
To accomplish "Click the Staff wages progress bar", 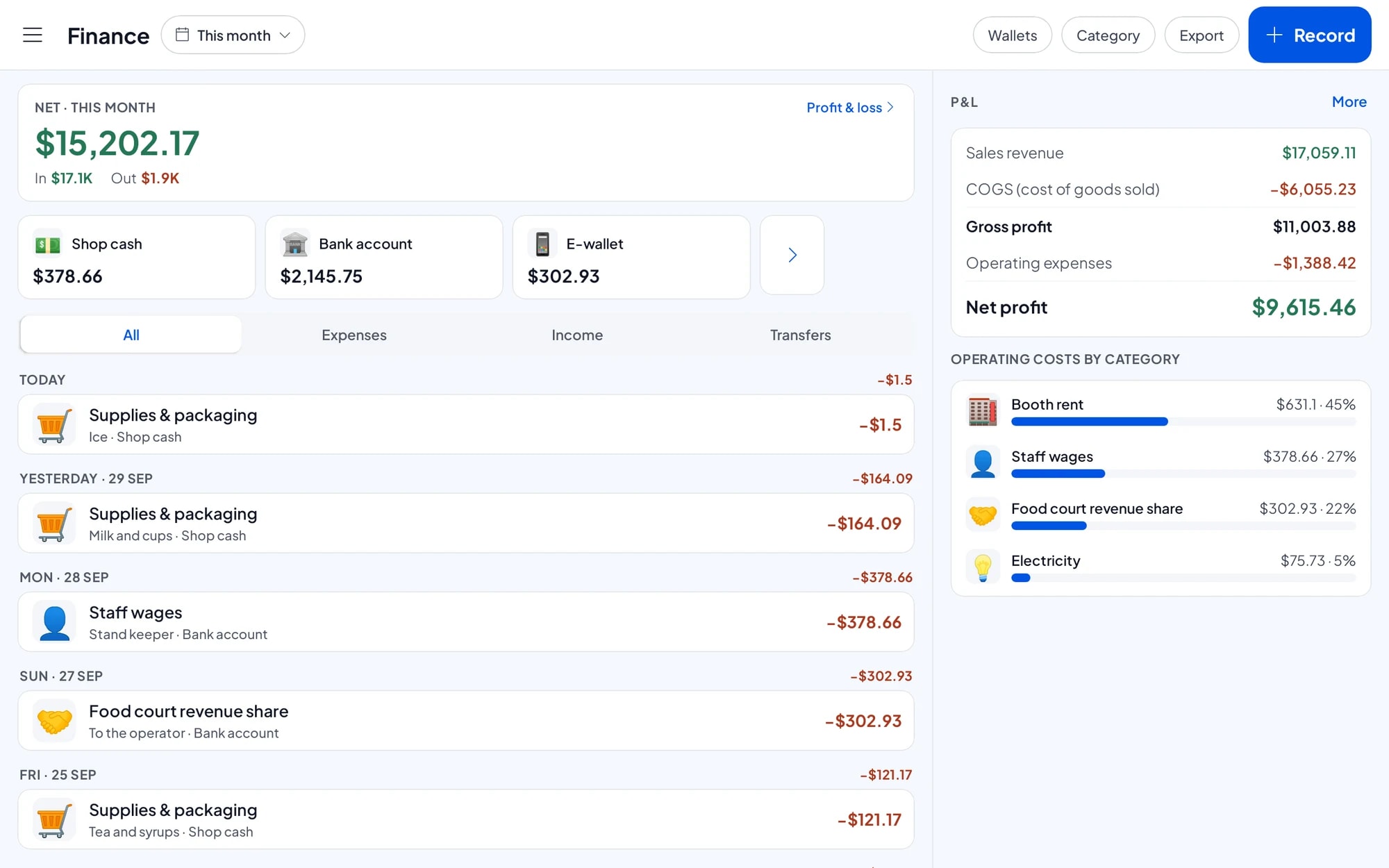I will 1183,474.
